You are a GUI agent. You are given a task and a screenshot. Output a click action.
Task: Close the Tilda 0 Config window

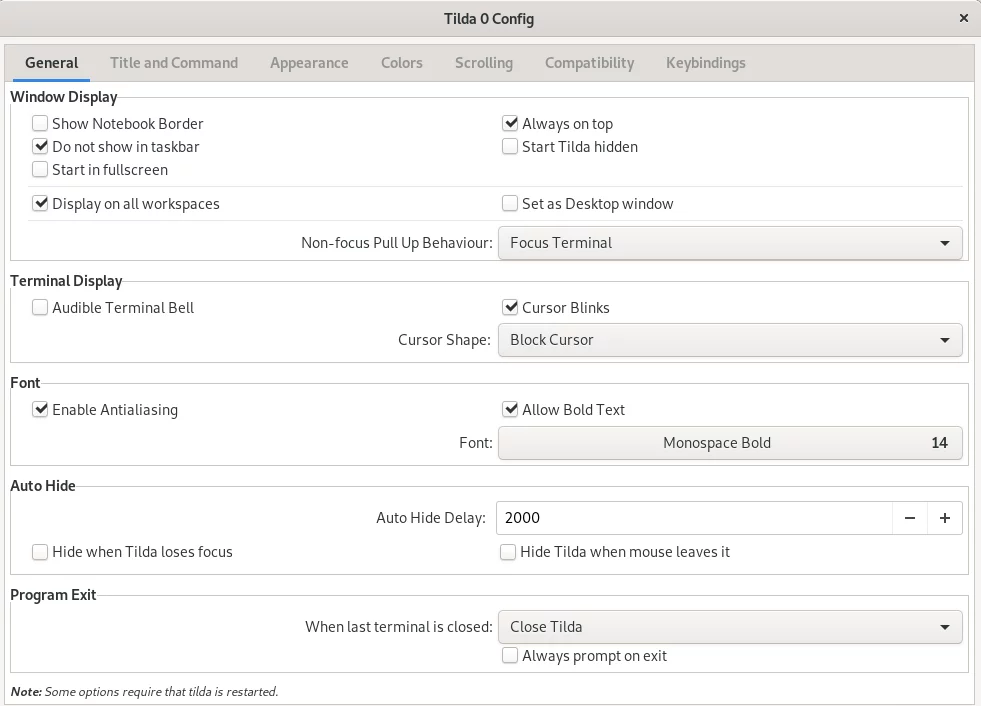963,18
